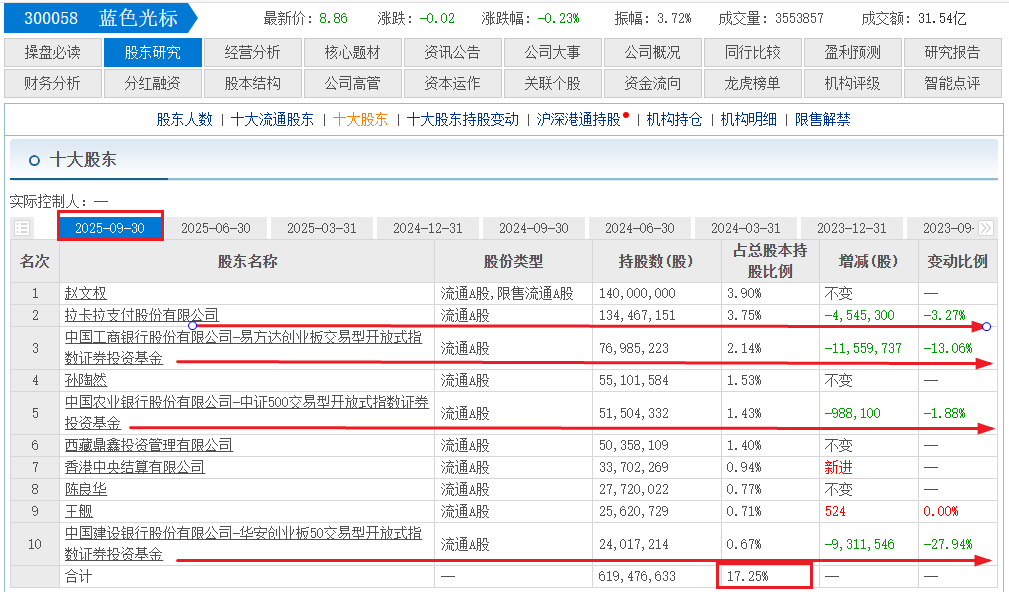Open the 盈利预测 tab
The image size is (1009, 592).
pyautogui.click(x=852, y=52)
